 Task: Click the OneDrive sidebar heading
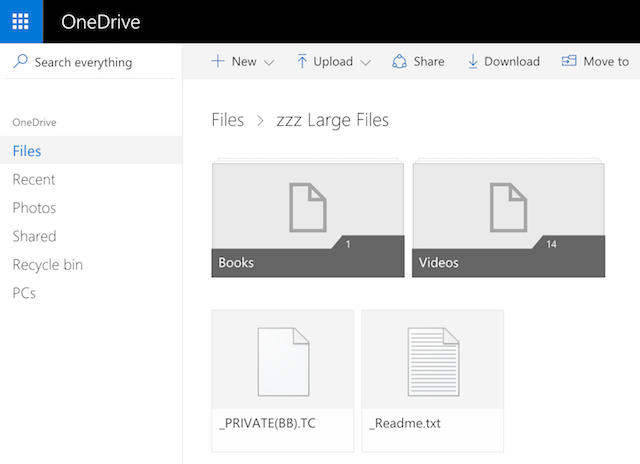pyautogui.click(x=34, y=122)
